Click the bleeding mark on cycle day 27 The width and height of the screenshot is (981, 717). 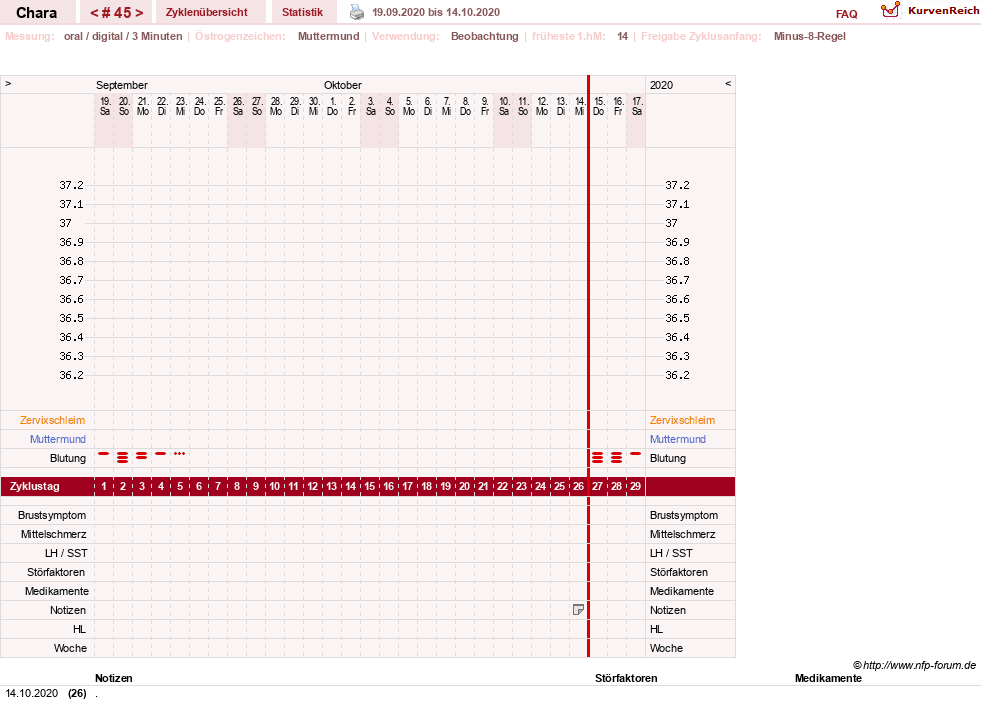point(597,457)
